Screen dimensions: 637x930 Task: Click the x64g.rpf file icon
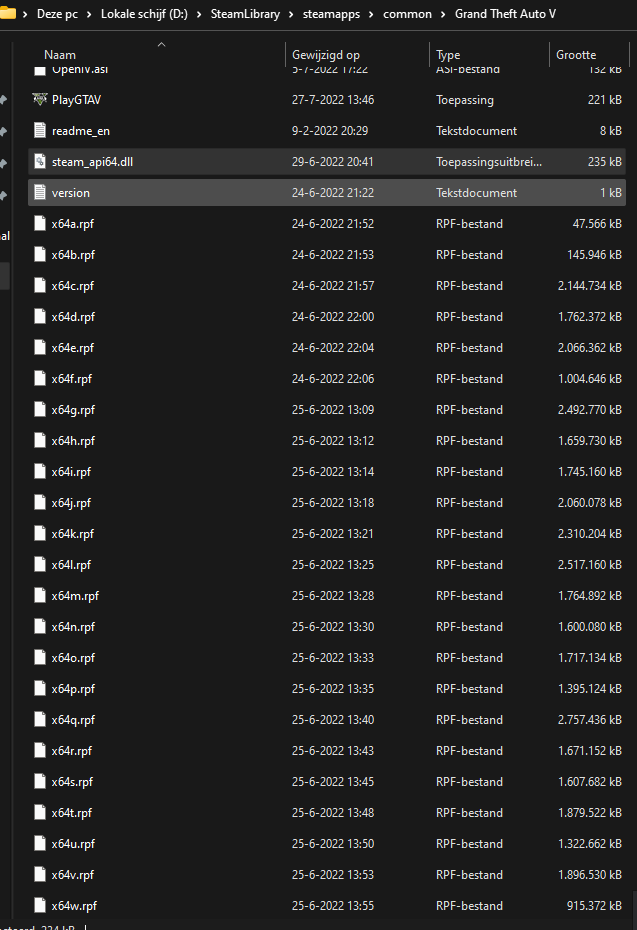pos(40,409)
